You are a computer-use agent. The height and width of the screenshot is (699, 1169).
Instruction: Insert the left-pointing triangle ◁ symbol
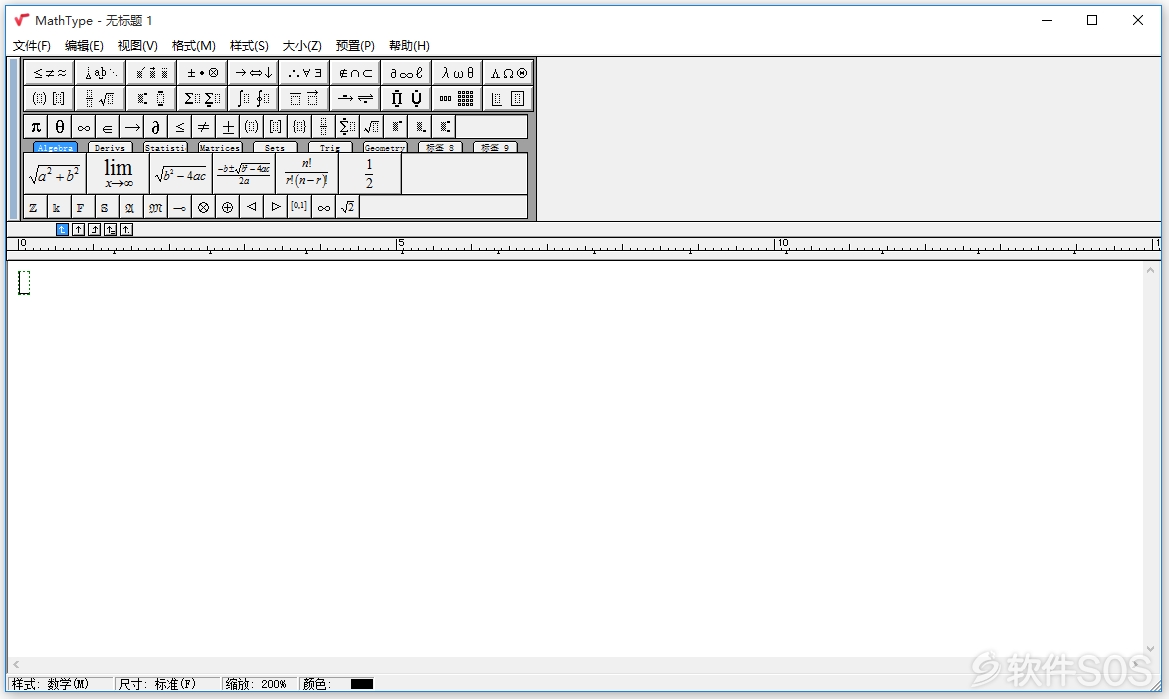(251, 207)
